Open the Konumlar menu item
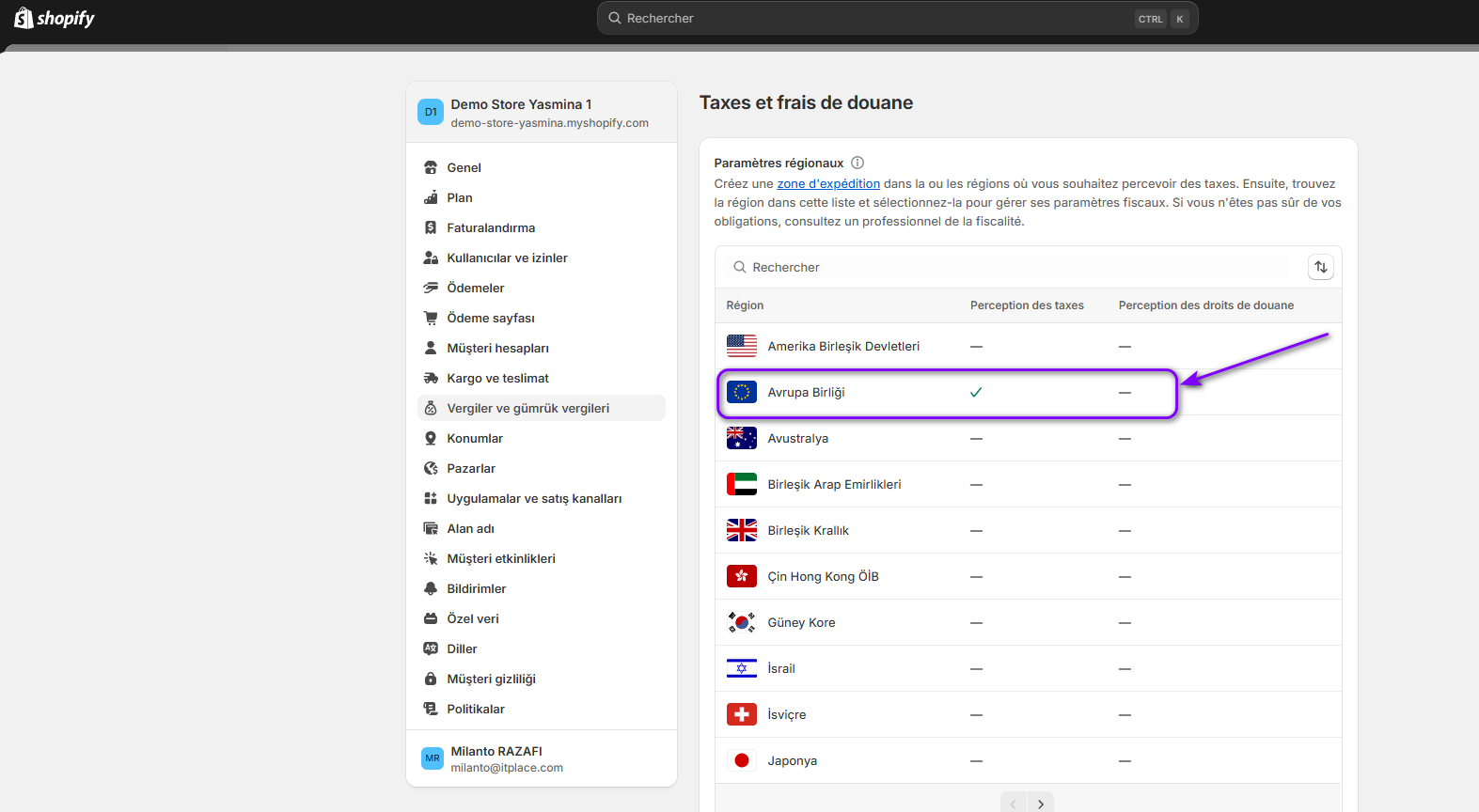 click(542, 438)
